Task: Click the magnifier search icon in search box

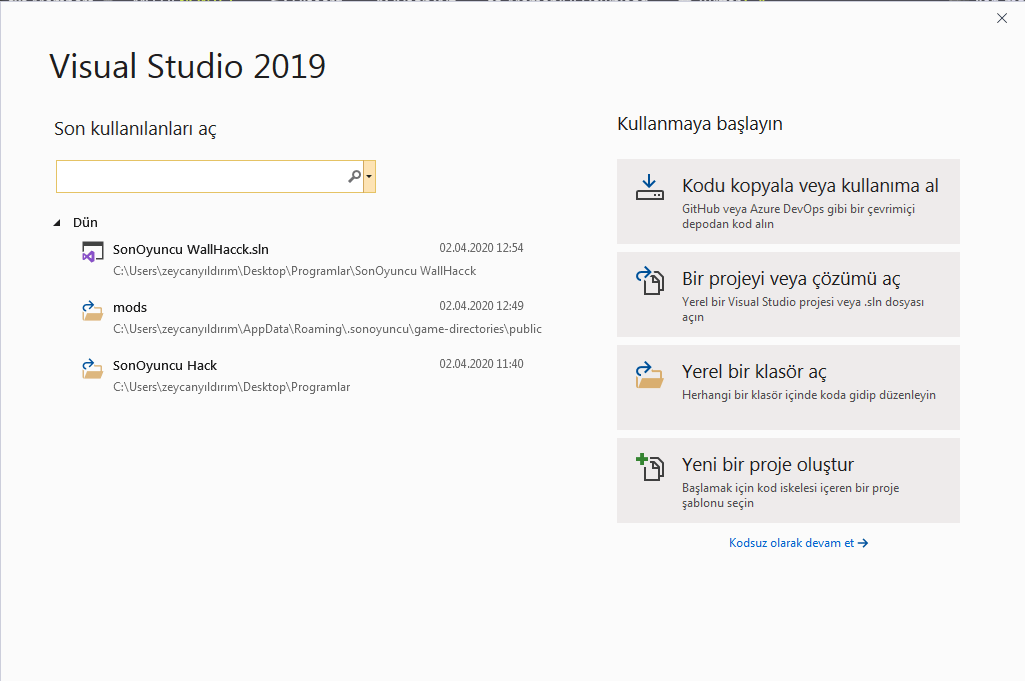Action: pyautogui.click(x=354, y=176)
